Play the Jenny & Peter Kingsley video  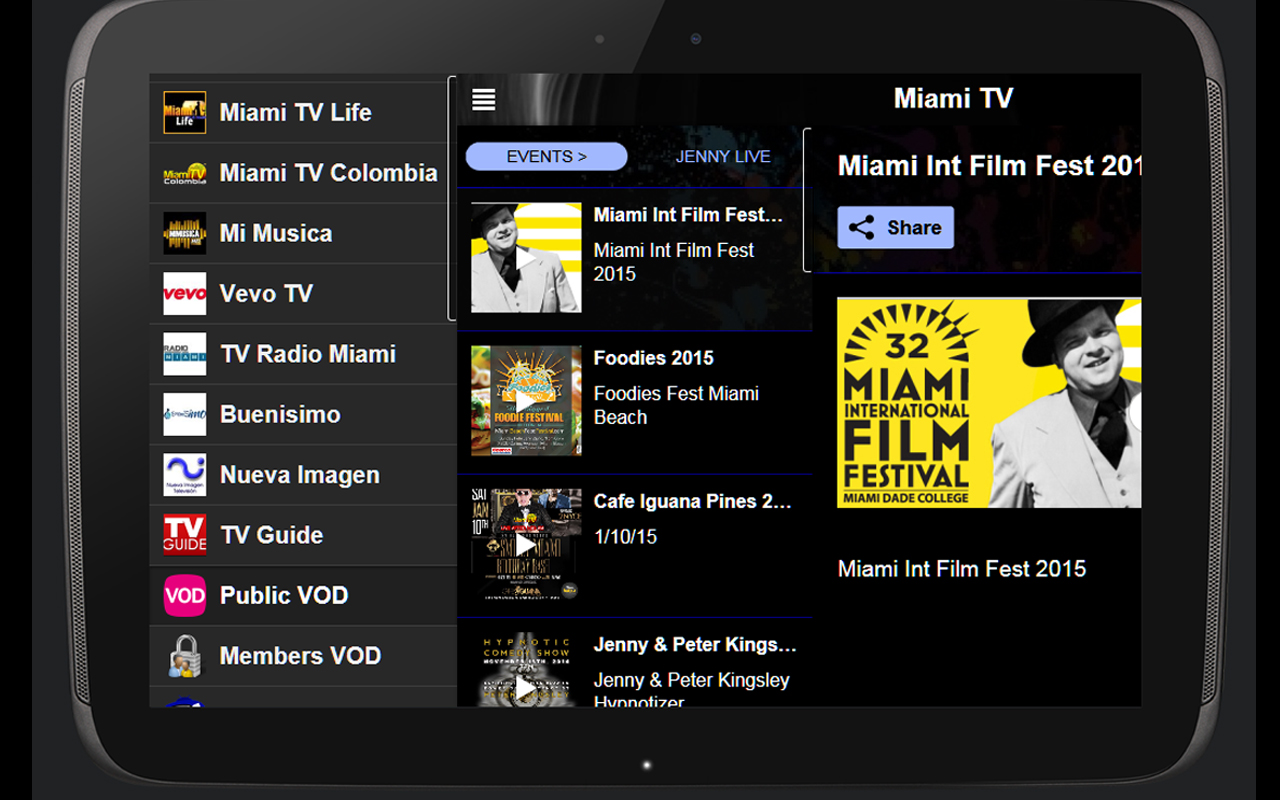[526, 690]
